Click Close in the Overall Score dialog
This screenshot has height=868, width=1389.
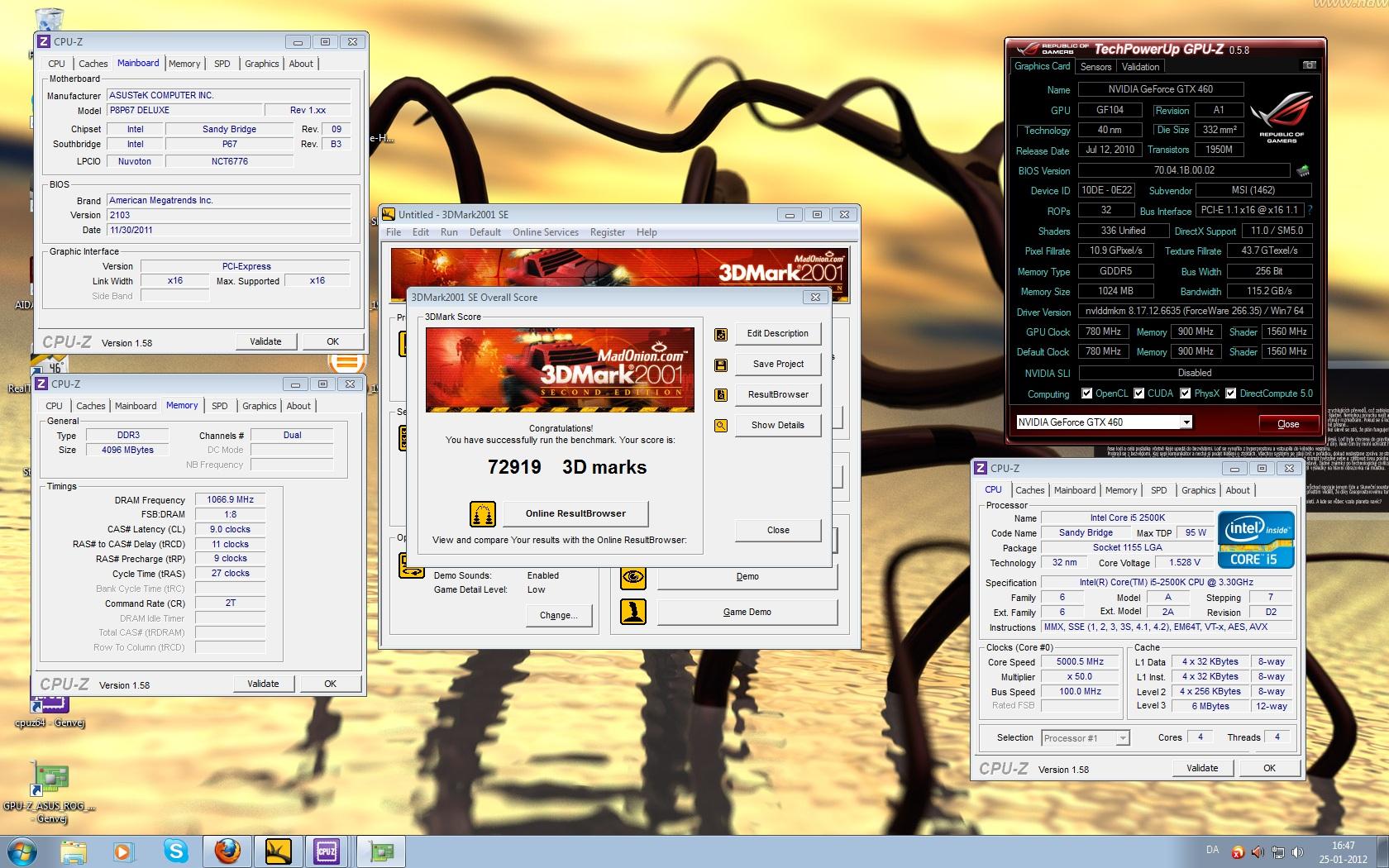777,531
